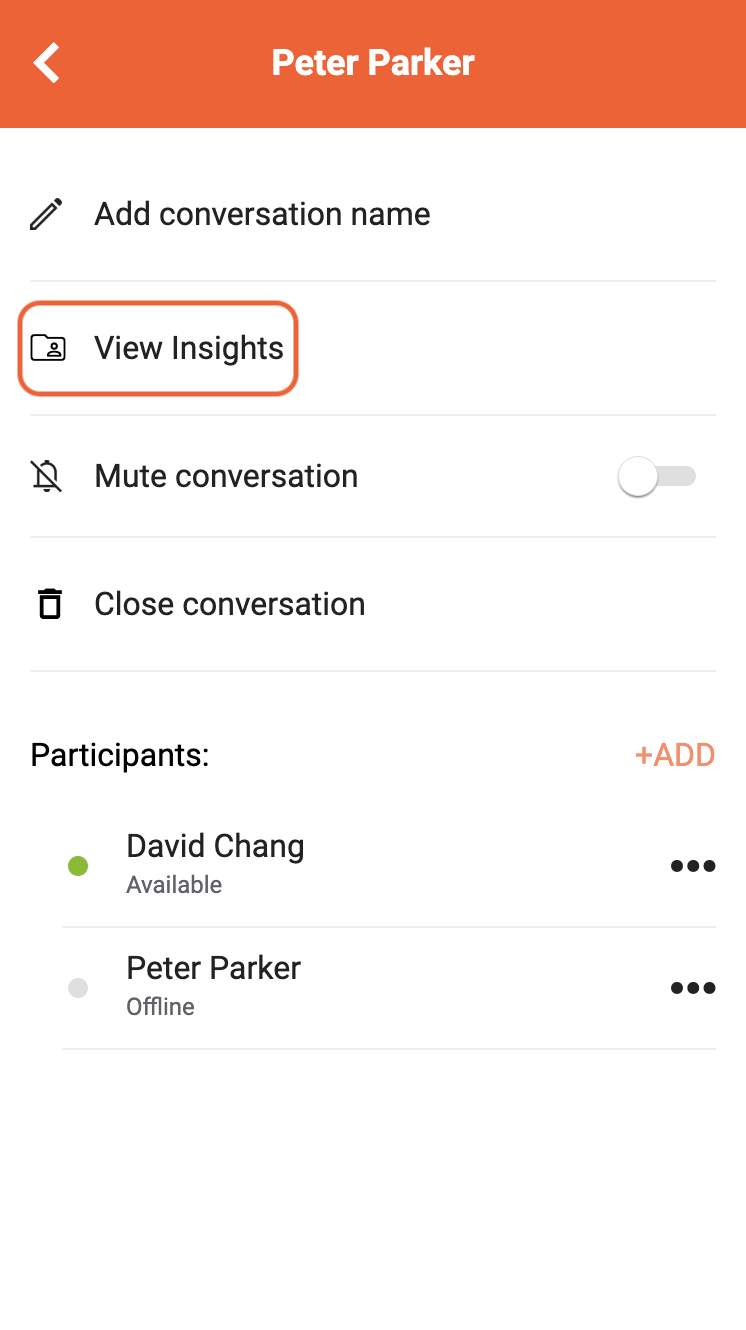746x1330 pixels.
Task: Select Peter Parker in participants list
Action: tap(213, 968)
